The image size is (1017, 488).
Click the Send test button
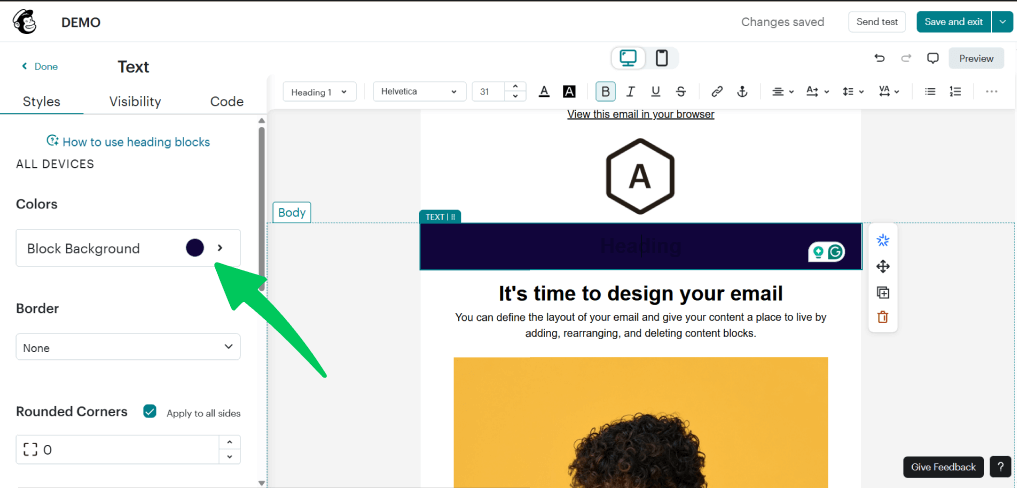click(x=876, y=22)
